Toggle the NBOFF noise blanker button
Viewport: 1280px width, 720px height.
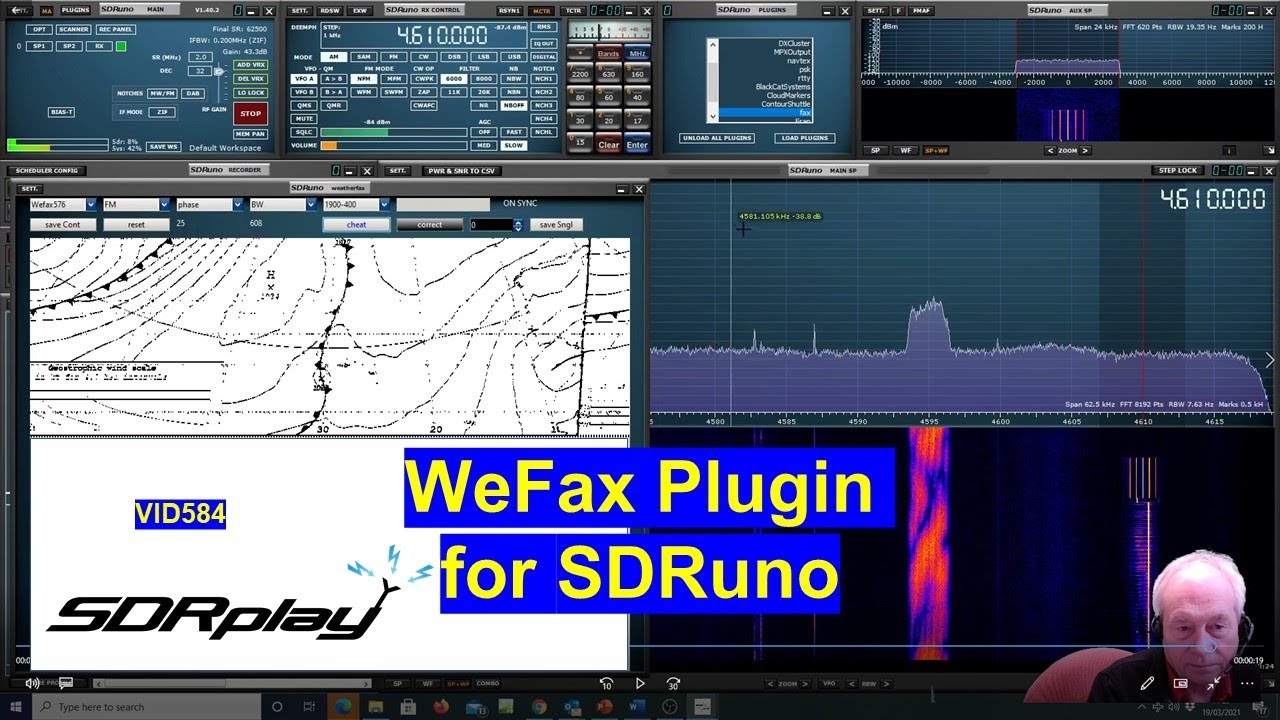pos(513,105)
